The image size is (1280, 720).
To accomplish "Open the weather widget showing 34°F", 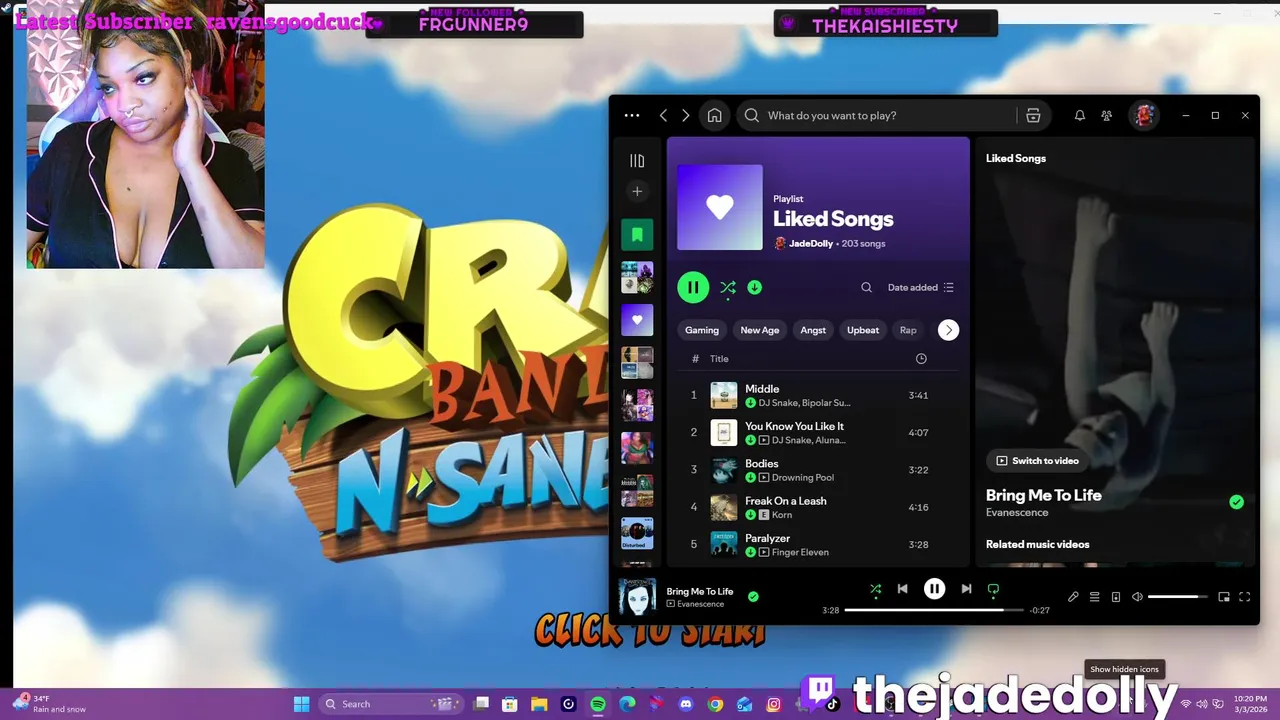I will coord(50,704).
